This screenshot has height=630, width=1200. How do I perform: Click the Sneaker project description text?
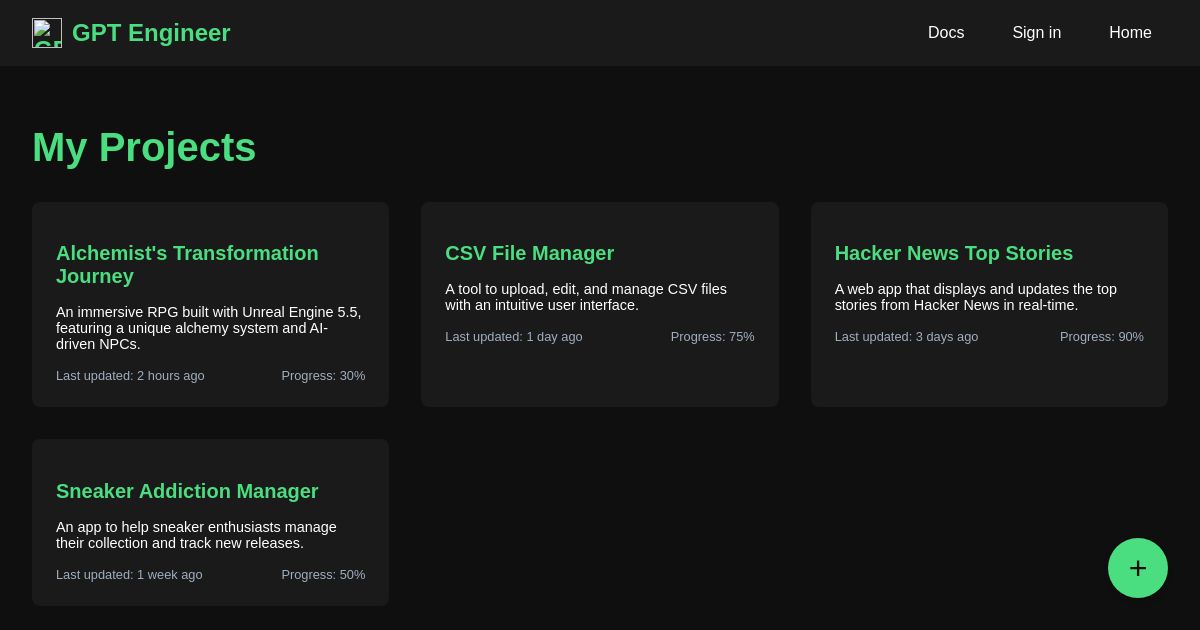(196, 535)
